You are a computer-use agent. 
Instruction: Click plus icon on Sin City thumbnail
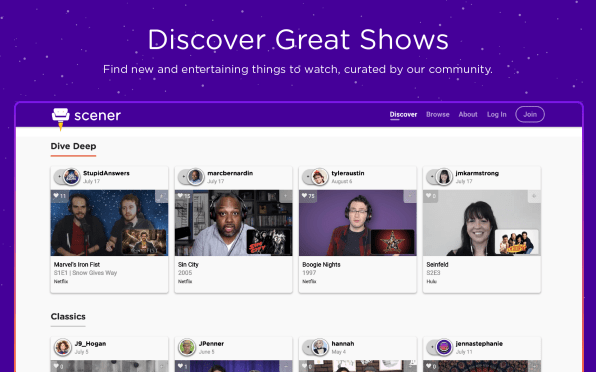pyautogui.click(x=286, y=196)
